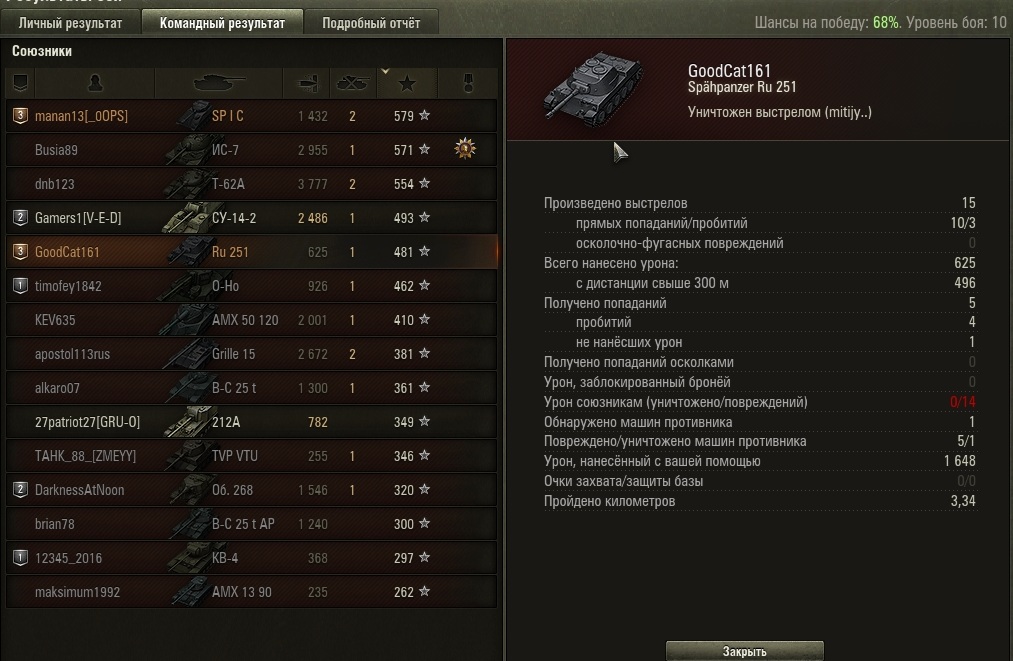The width and height of the screenshot is (1013, 661).
Task: Sort by player name silhouette icon
Action: [x=95, y=83]
